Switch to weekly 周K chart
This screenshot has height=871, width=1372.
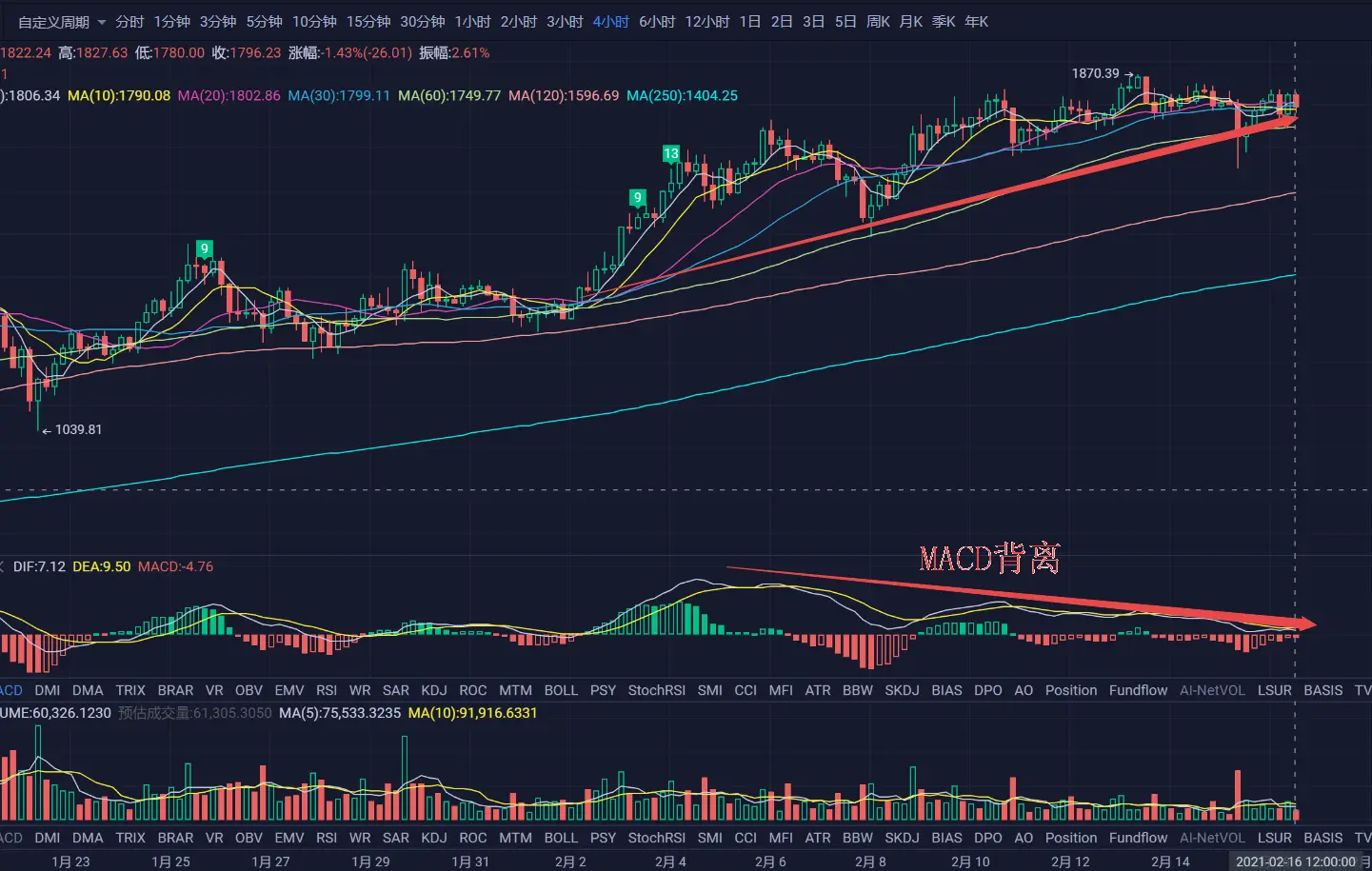[x=878, y=22]
